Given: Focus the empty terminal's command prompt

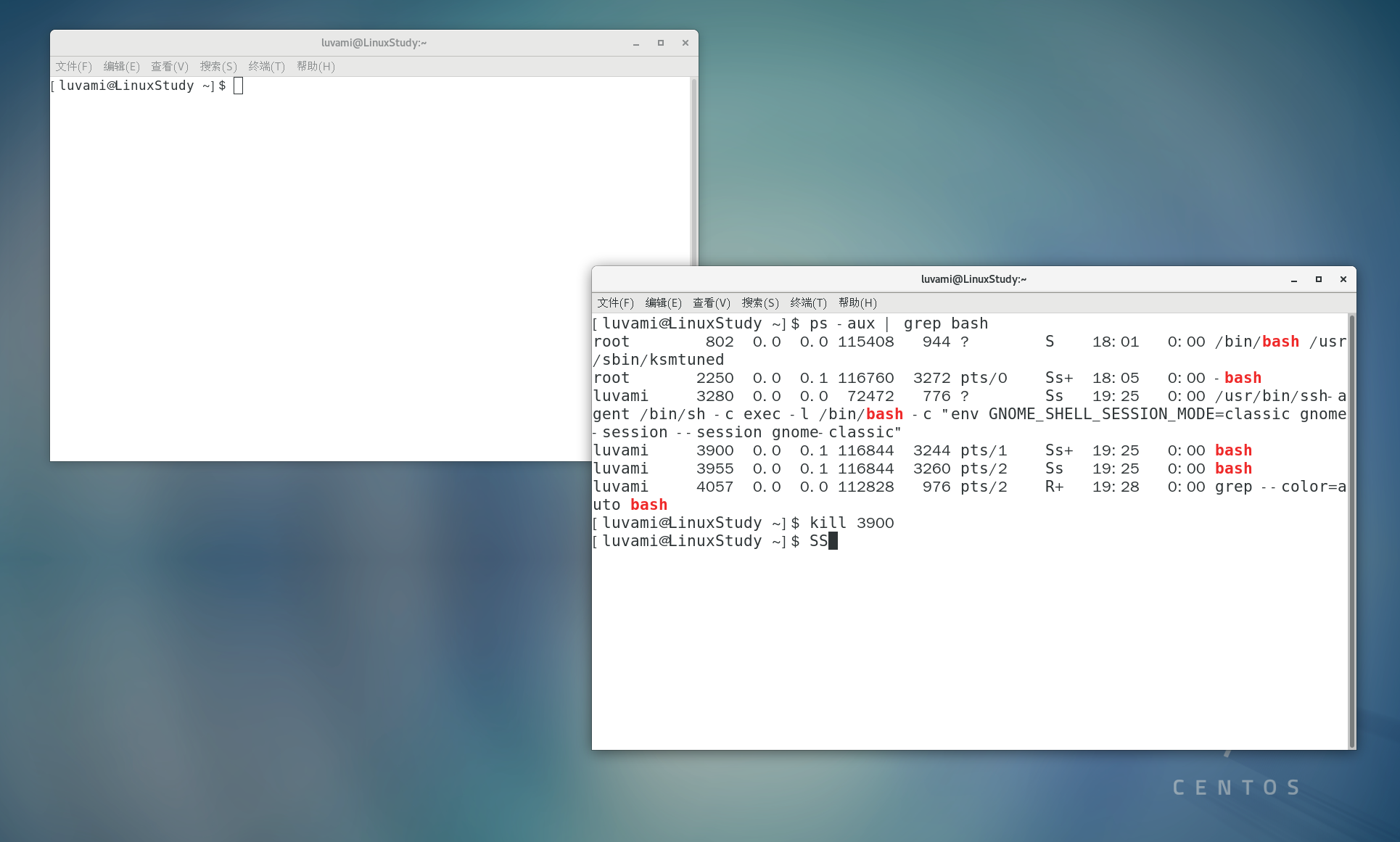Looking at the screenshot, I should [x=238, y=86].
